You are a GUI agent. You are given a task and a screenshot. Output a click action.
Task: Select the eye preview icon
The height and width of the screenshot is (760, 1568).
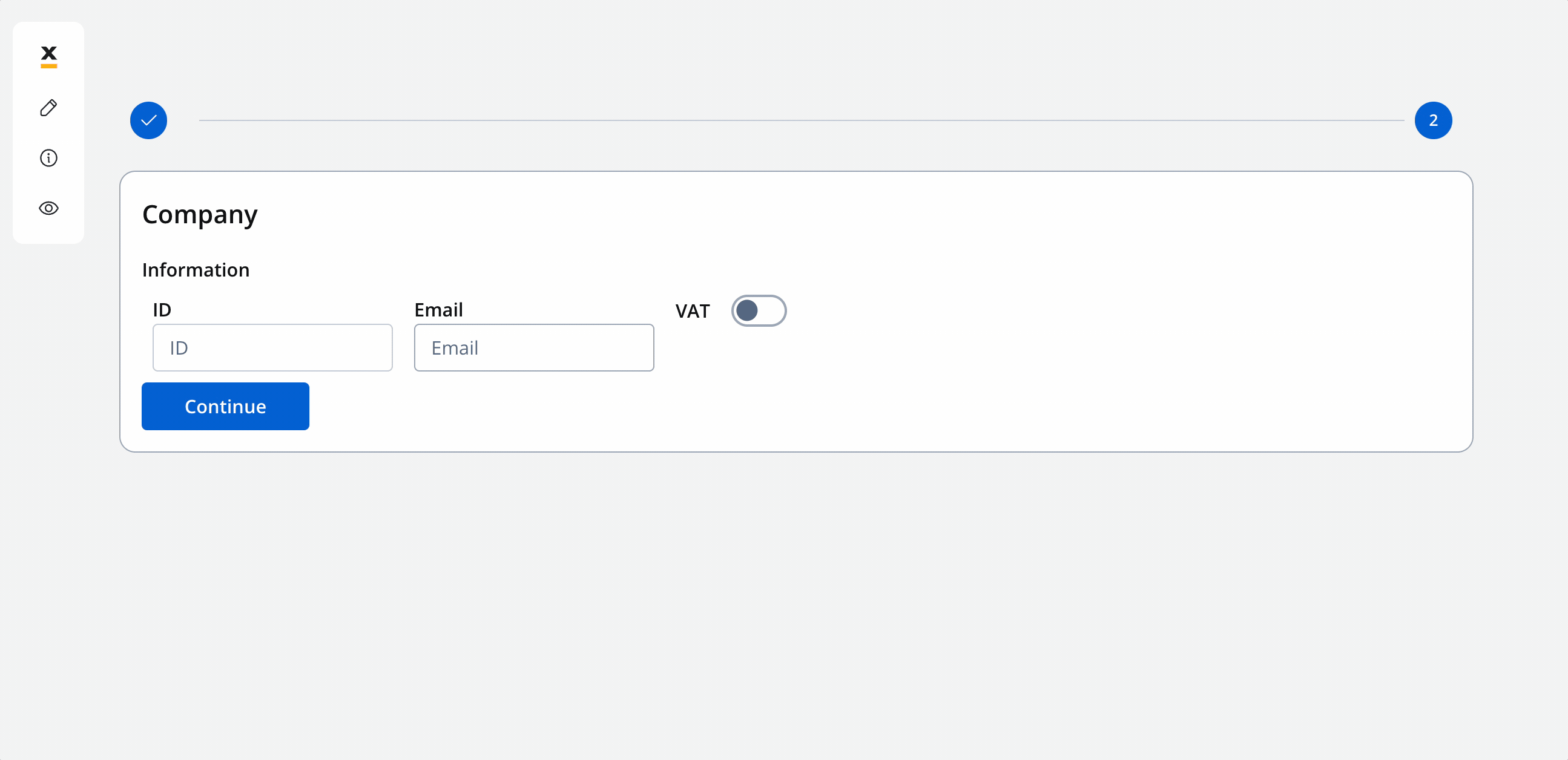48,208
